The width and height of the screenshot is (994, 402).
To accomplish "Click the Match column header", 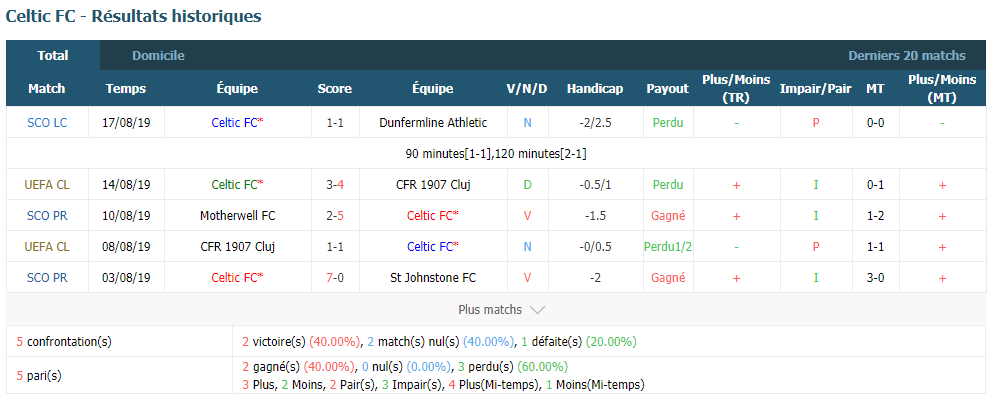I will pos(46,89).
